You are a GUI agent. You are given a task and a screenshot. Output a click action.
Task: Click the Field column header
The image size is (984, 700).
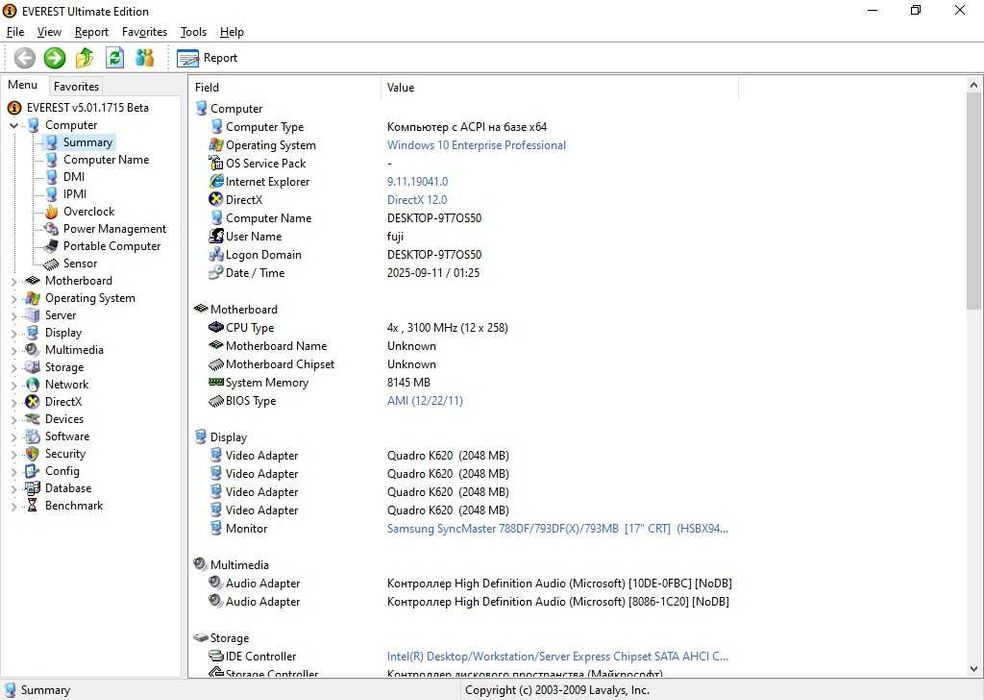point(284,87)
